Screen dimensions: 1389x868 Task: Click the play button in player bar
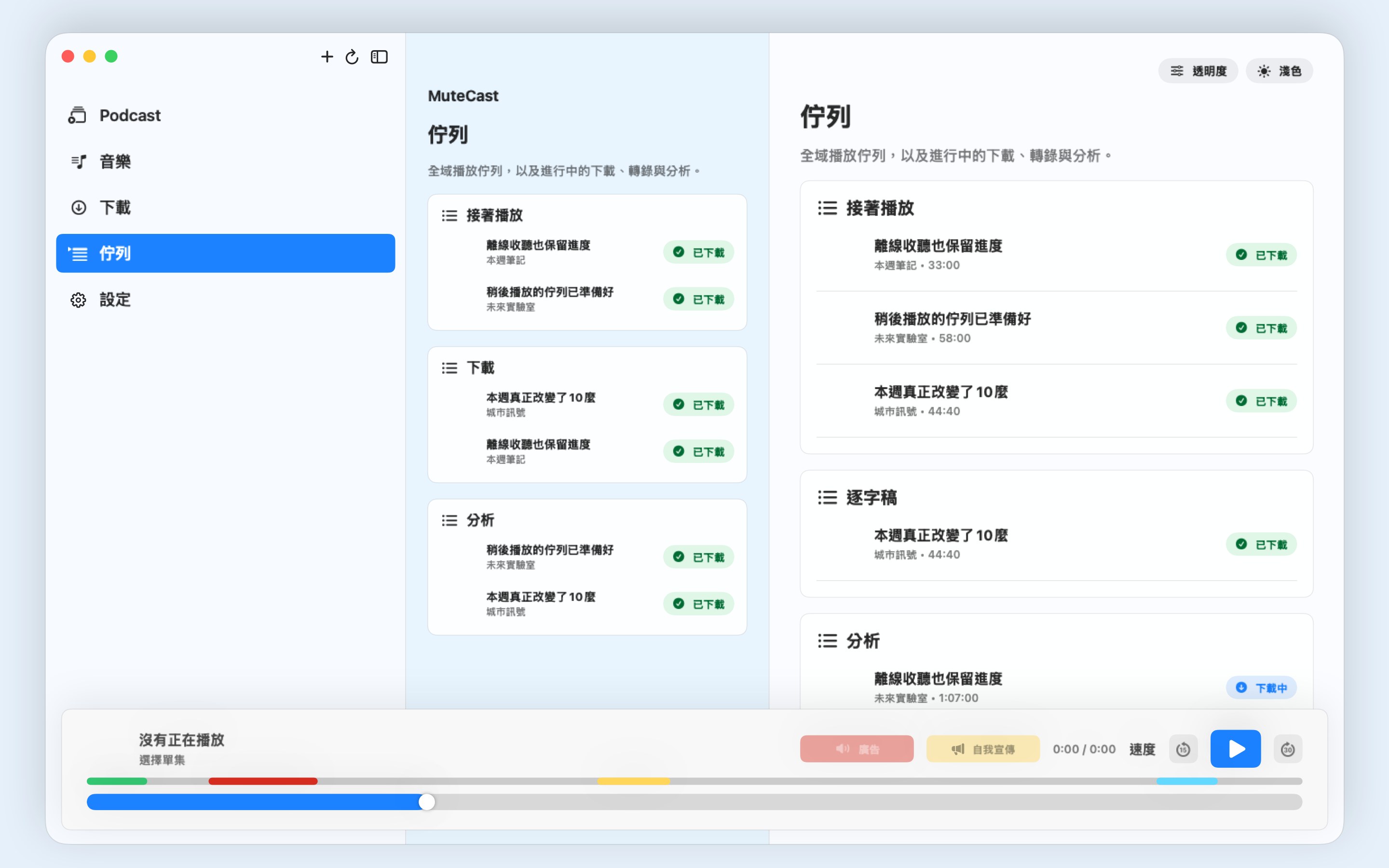1235,748
